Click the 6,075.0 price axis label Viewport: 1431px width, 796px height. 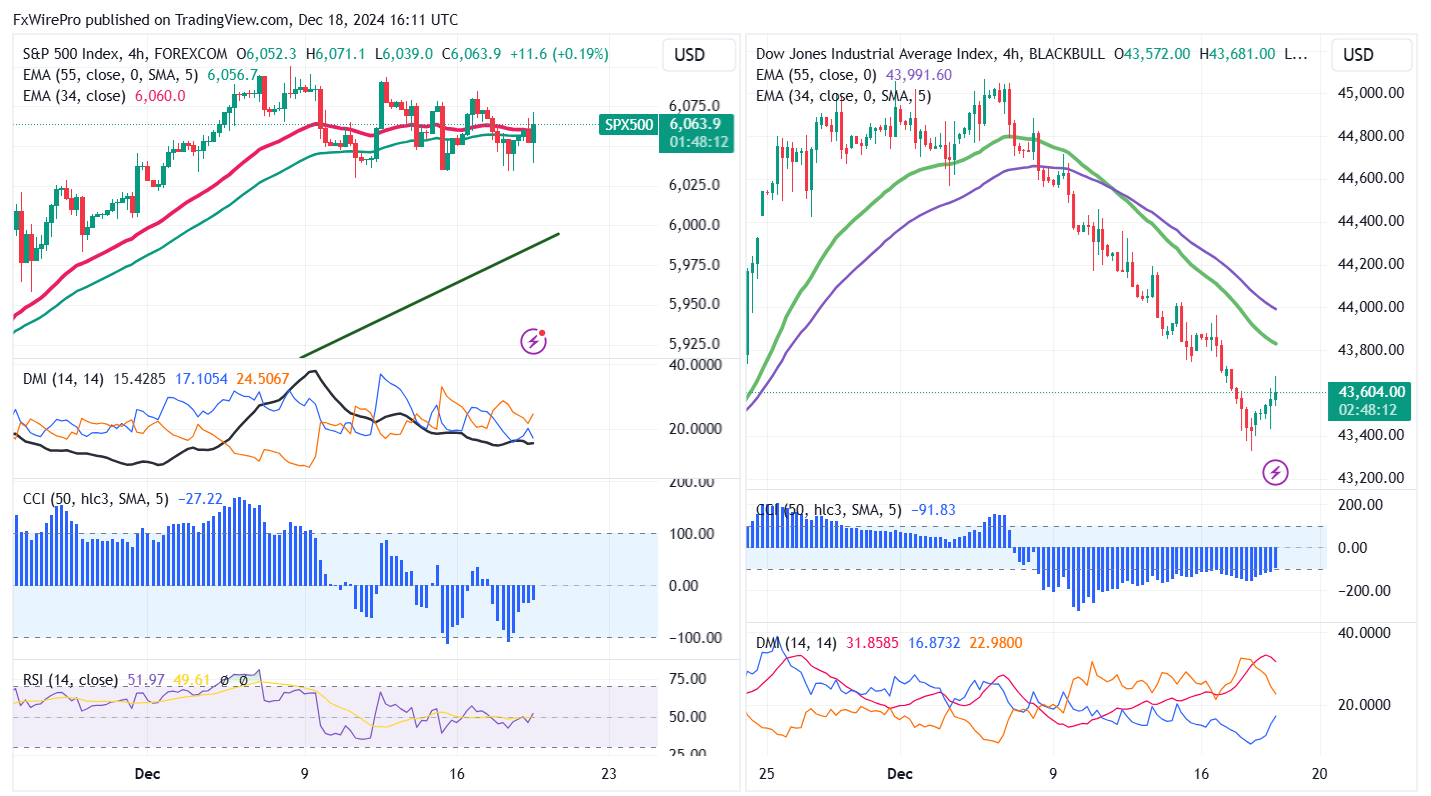[x=695, y=106]
